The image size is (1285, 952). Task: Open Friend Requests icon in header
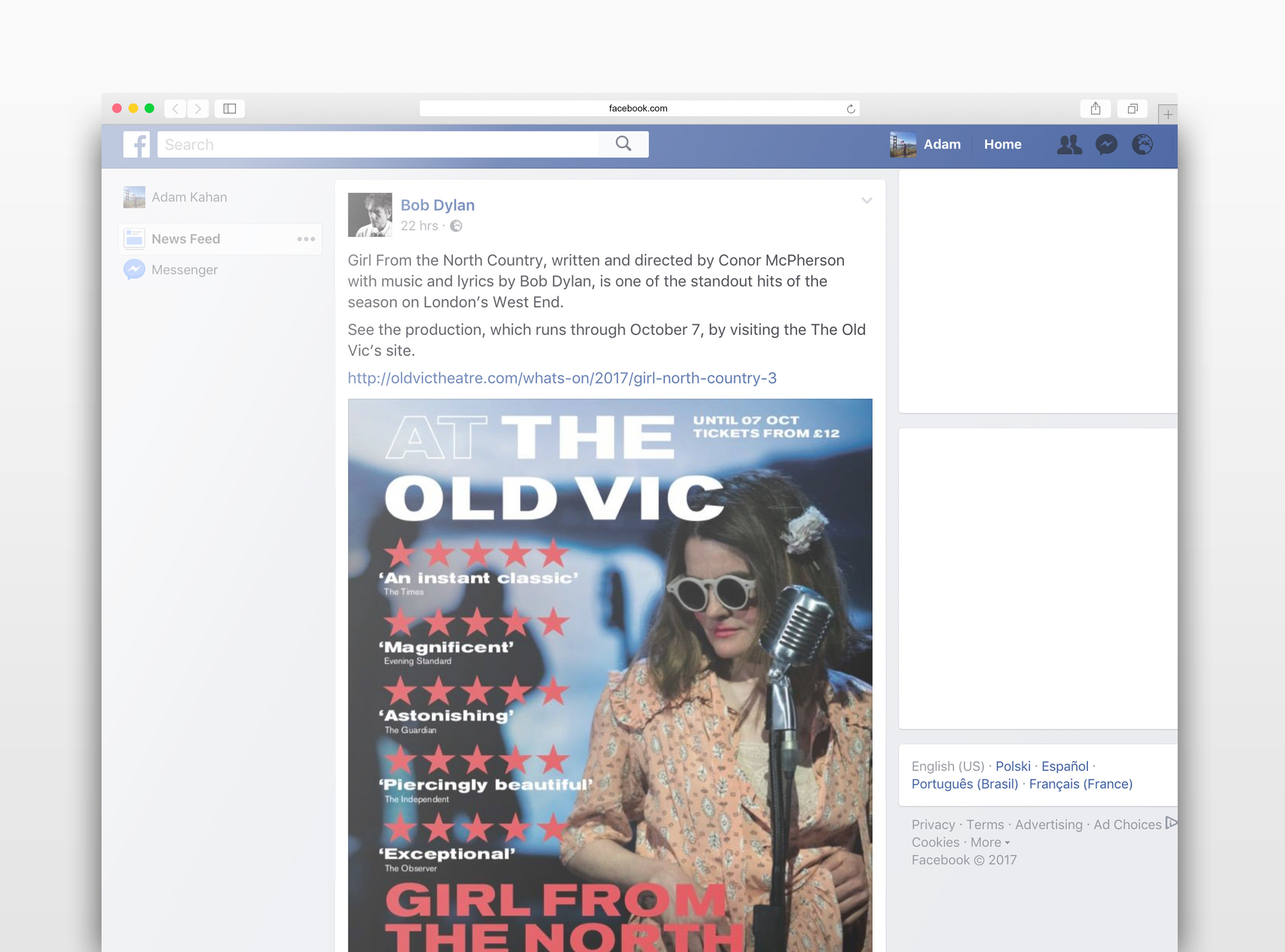click(1070, 144)
